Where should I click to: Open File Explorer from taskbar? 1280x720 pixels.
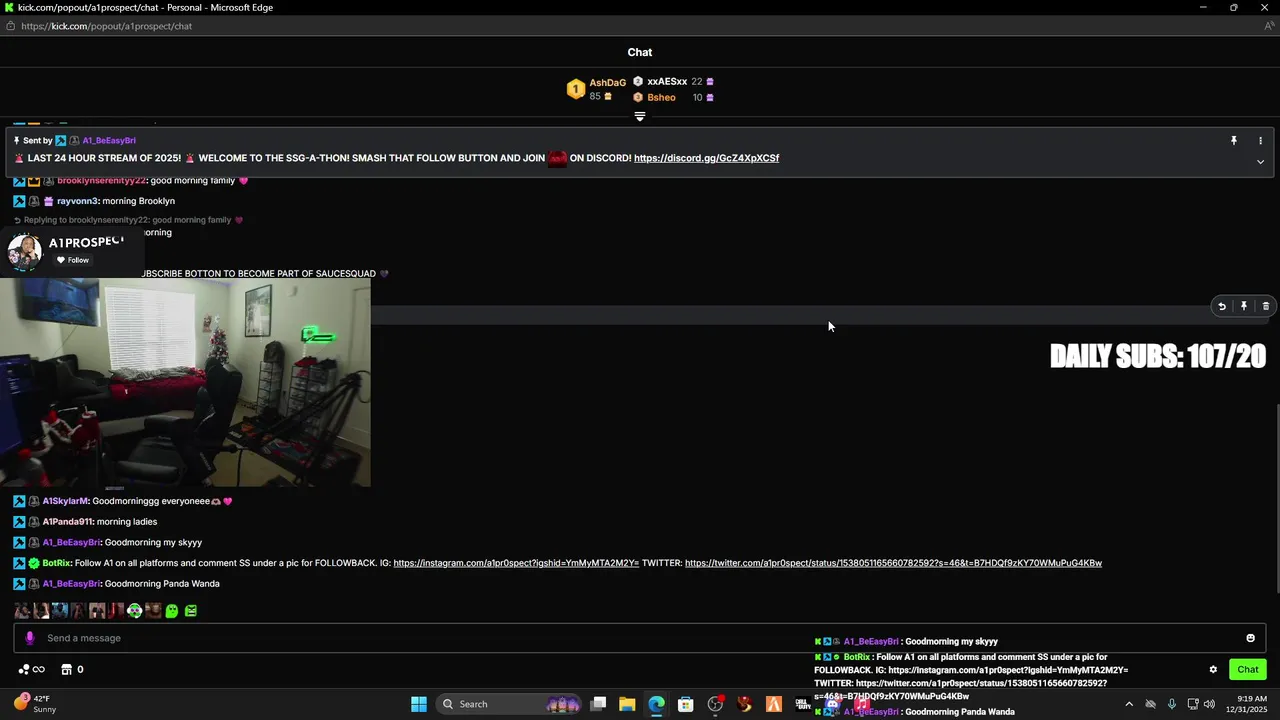(x=627, y=704)
